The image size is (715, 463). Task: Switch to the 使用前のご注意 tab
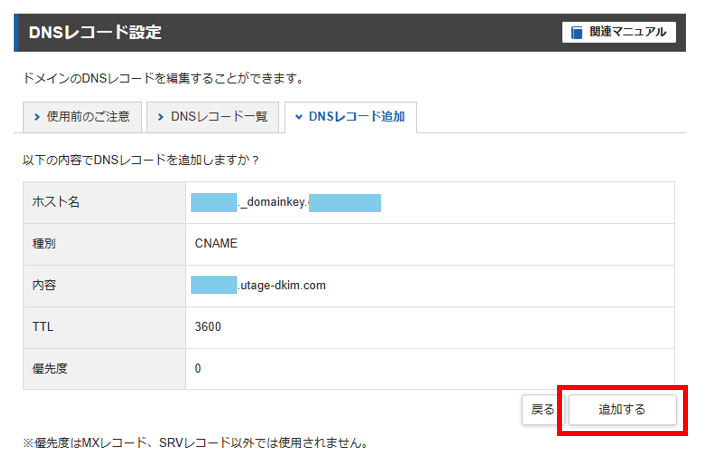[x=82, y=117]
